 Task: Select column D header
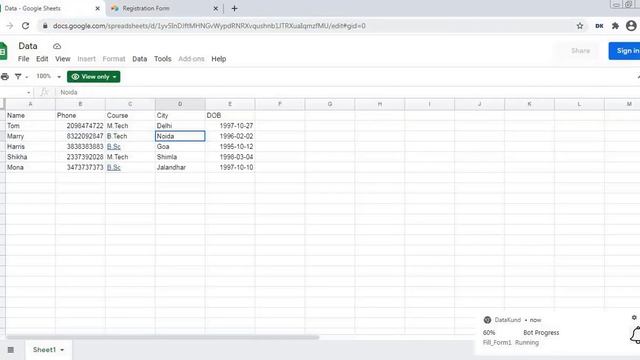(180, 104)
